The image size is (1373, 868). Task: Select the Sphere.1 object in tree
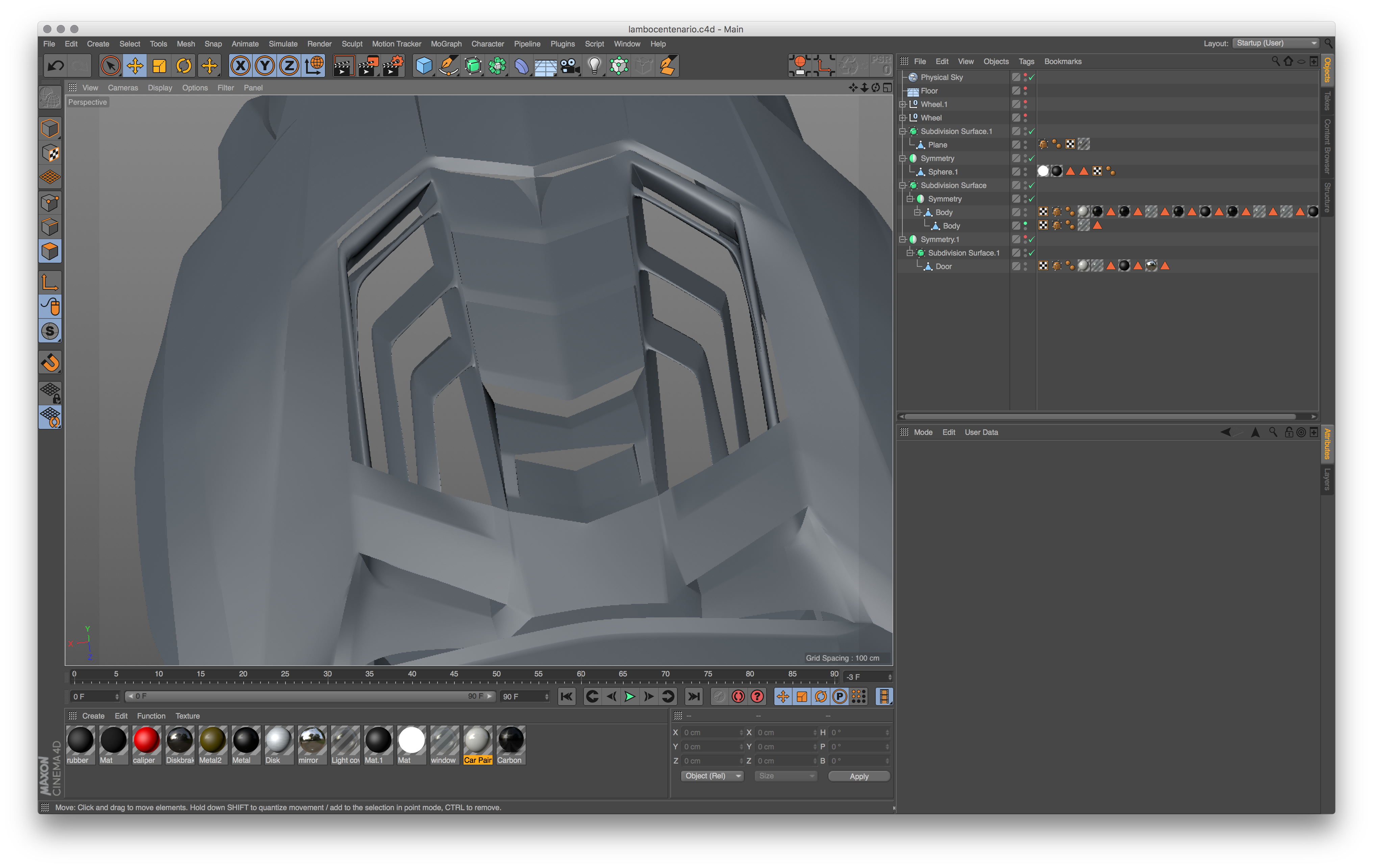pyautogui.click(x=943, y=172)
